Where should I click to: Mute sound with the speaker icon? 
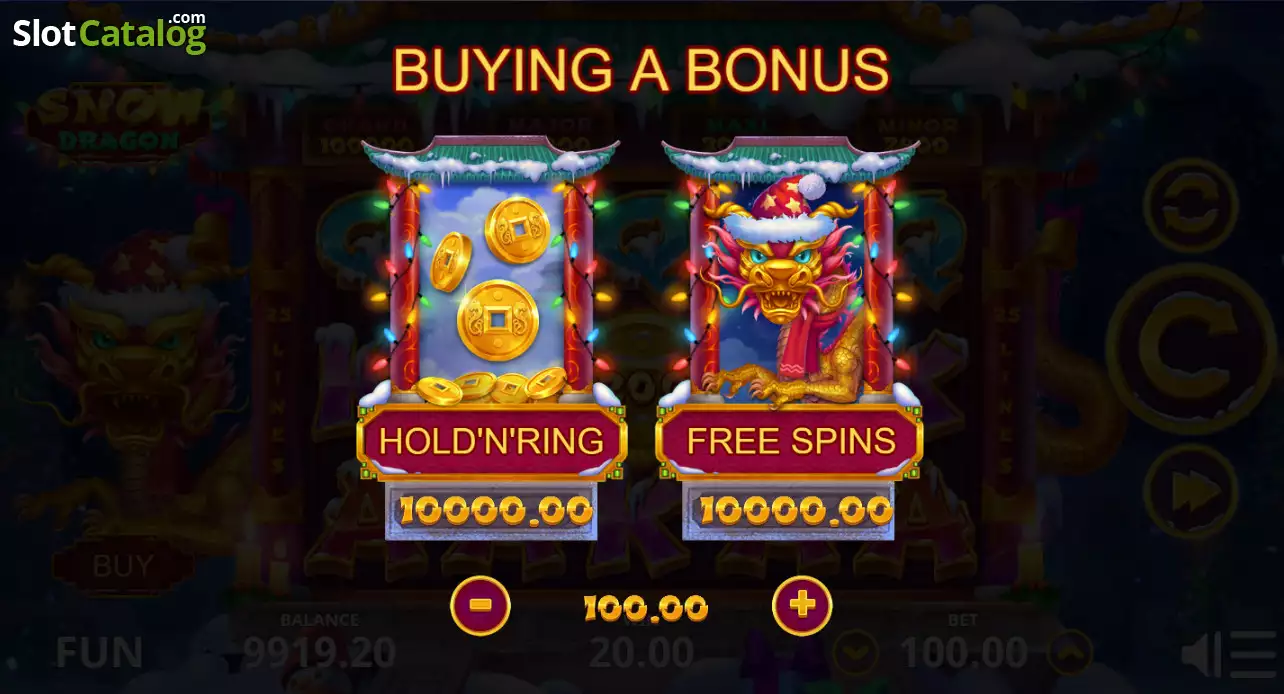[x=1199, y=655]
